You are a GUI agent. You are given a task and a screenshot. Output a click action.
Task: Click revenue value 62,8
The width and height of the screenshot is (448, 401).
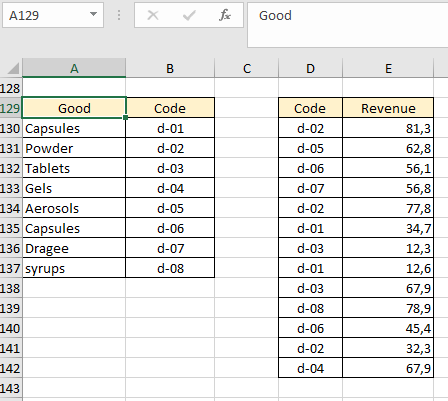(x=388, y=148)
